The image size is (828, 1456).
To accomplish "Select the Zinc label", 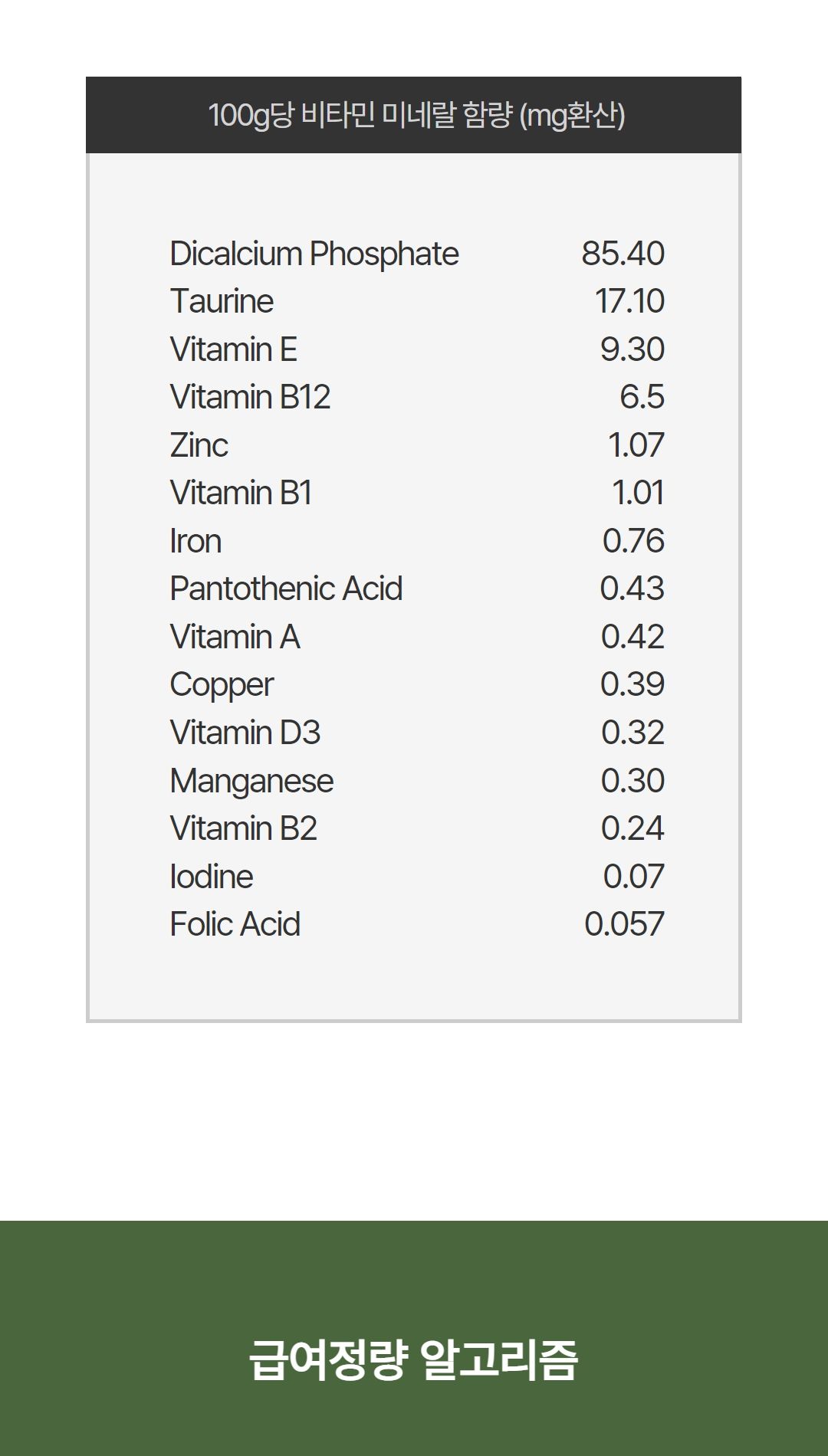I will click(199, 445).
